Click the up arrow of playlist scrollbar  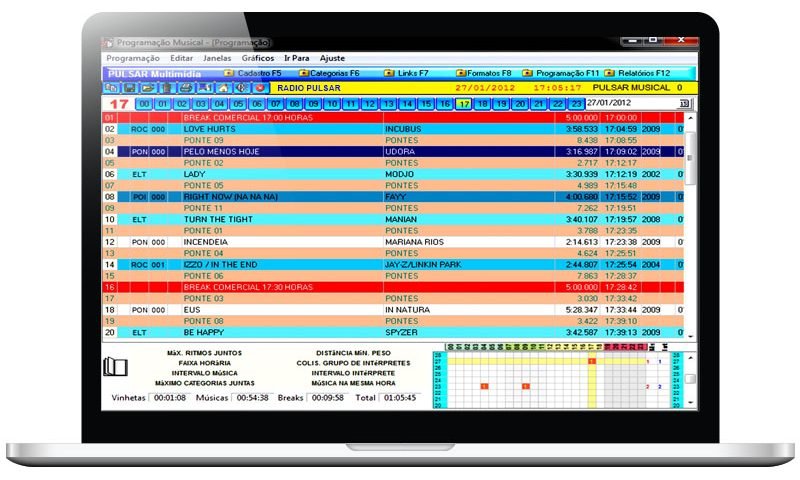[691, 118]
